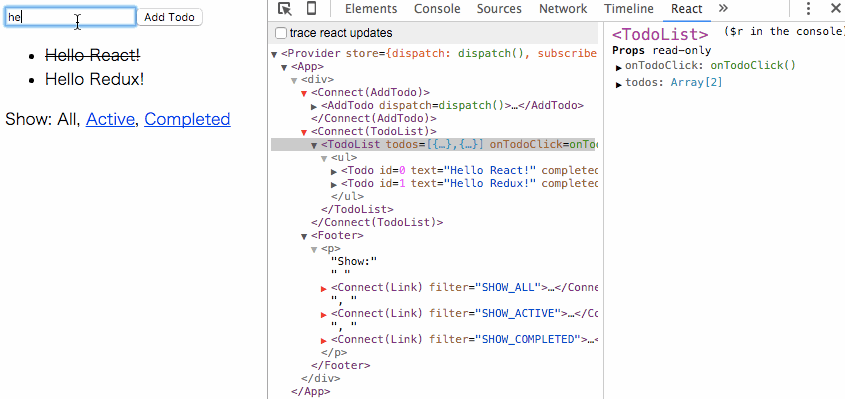
Task: Select the React tab
Action: click(687, 9)
